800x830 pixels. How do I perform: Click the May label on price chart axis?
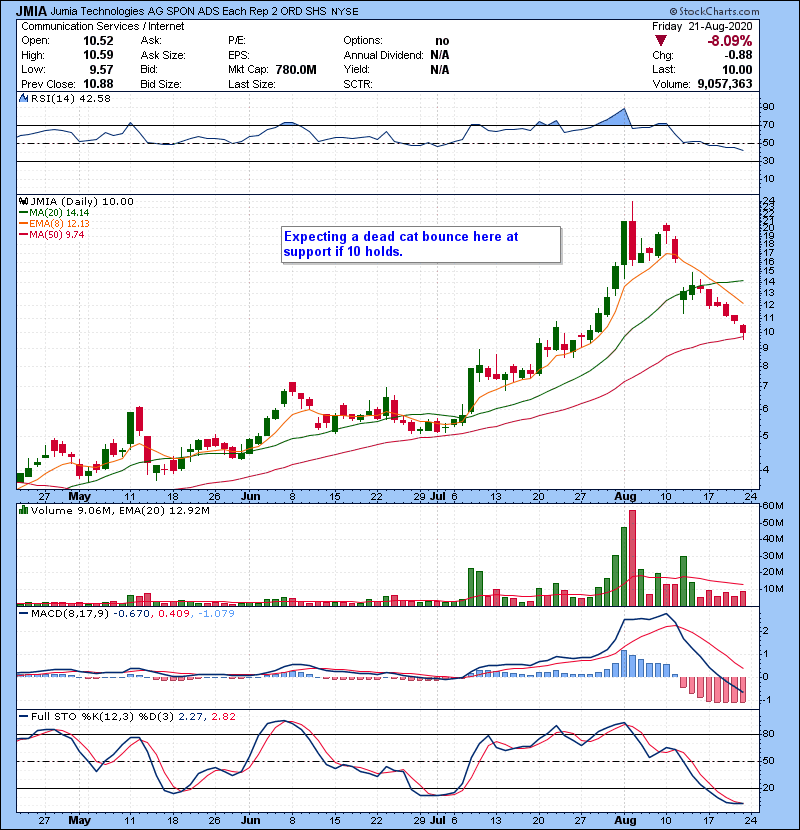click(80, 497)
